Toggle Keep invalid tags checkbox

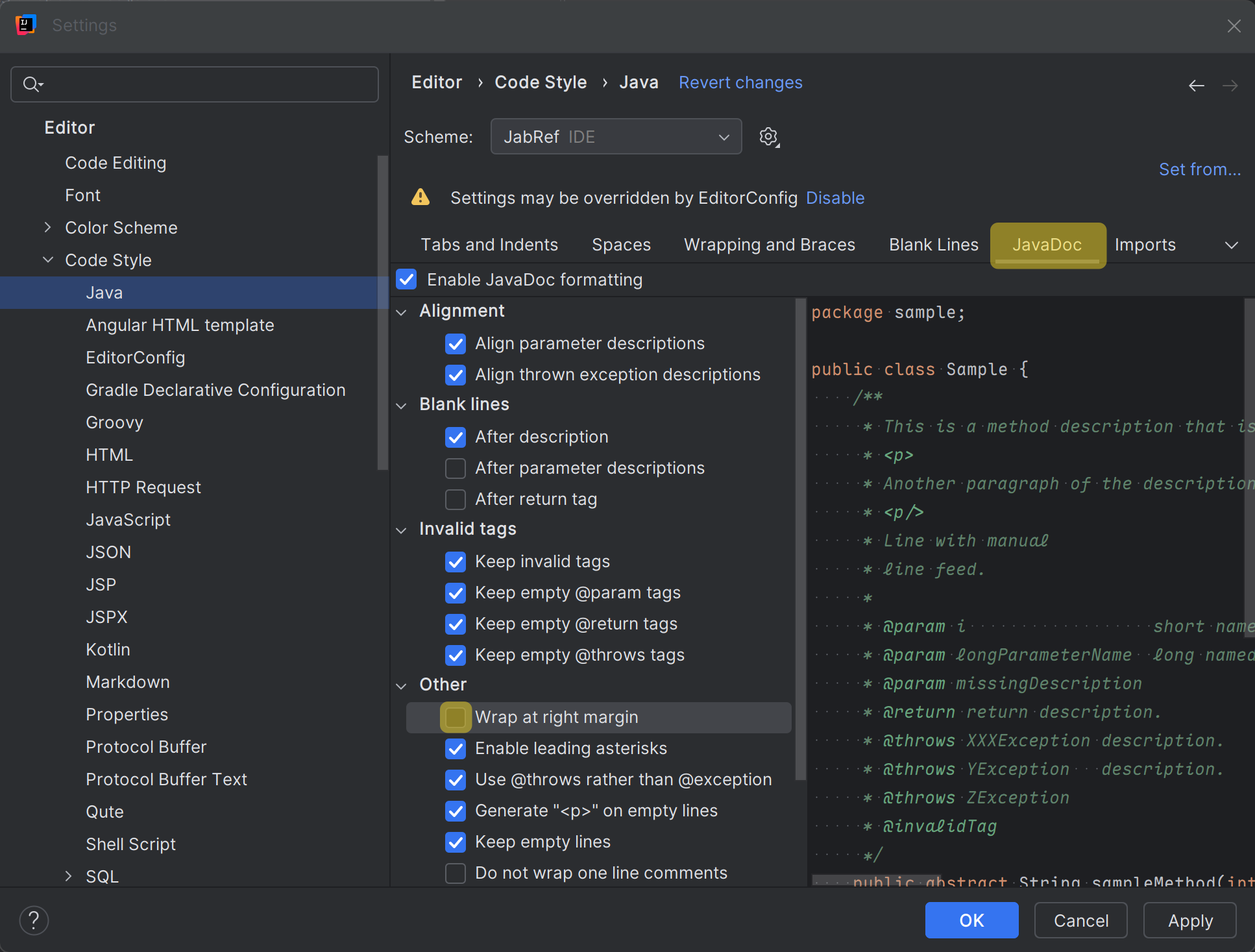(456, 561)
